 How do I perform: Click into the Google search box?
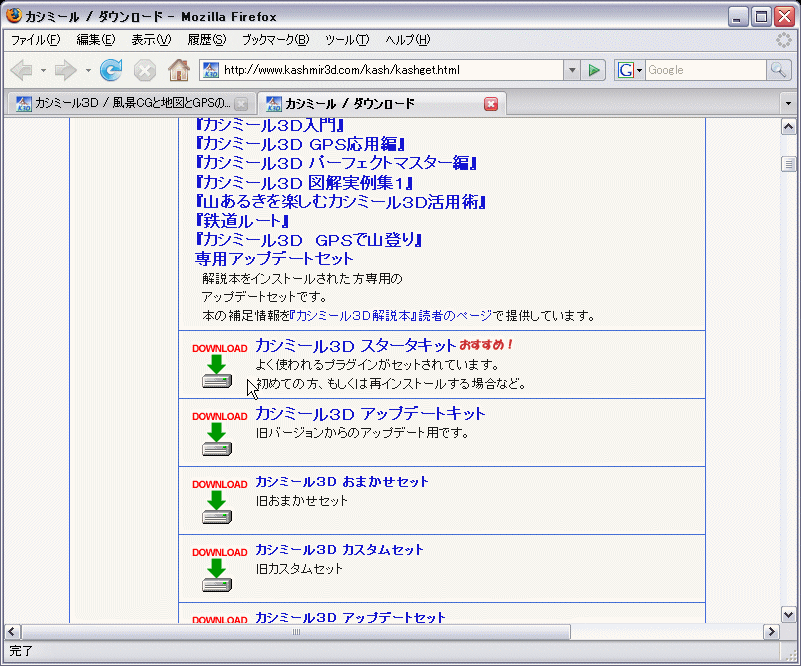[x=706, y=70]
